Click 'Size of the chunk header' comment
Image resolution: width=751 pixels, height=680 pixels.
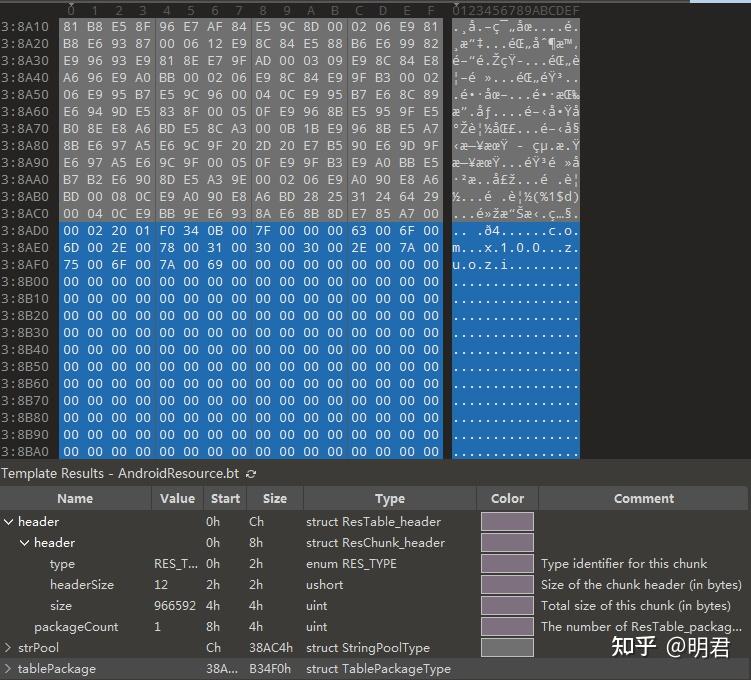pos(641,585)
